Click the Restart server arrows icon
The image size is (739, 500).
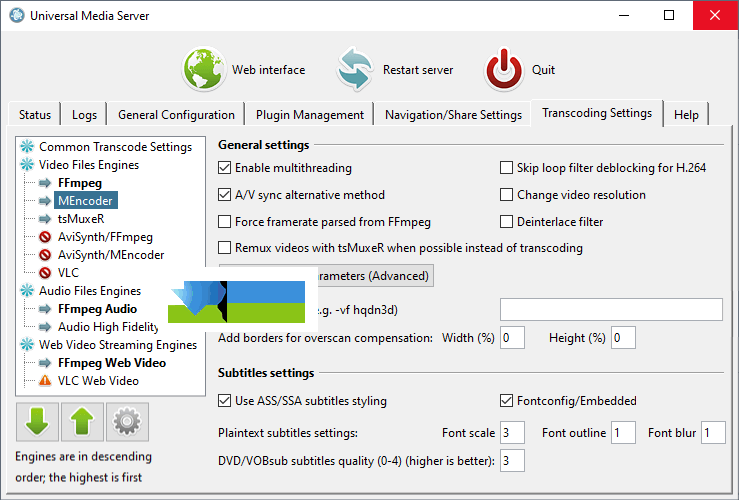pyautogui.click(x=354, y=69)
